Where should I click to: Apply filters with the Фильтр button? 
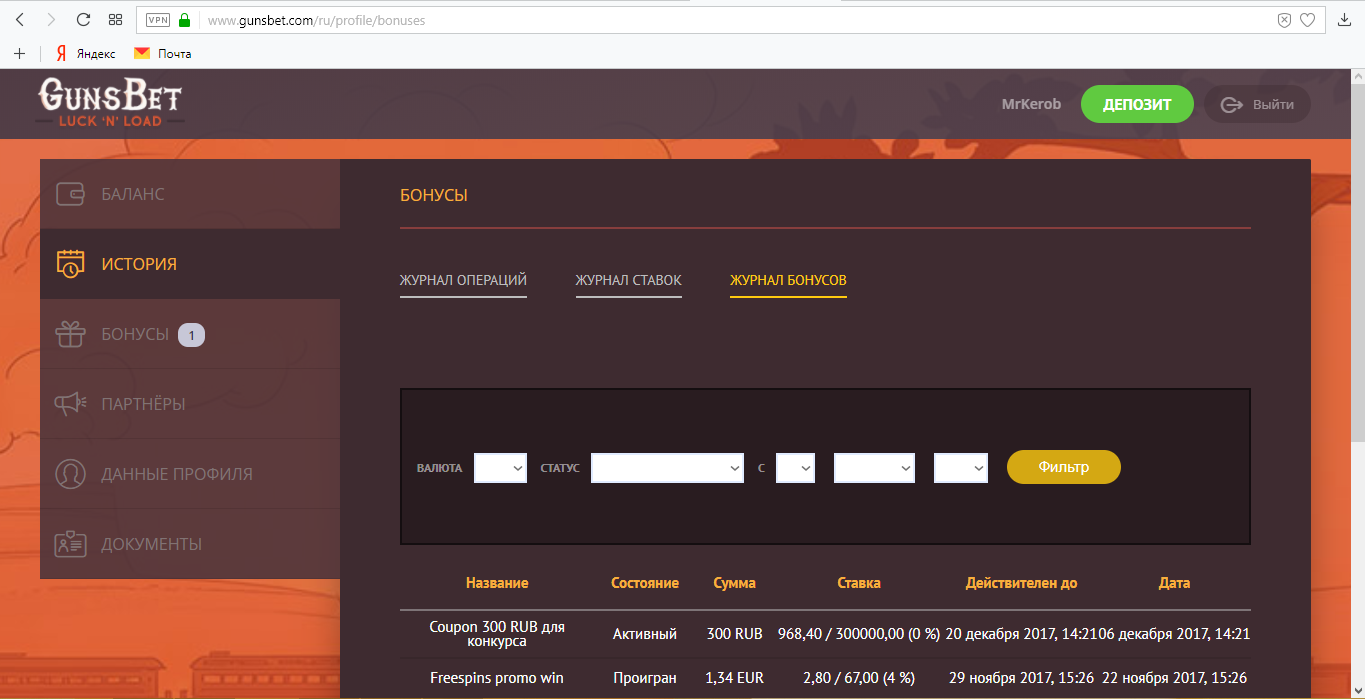[1063, 467]
